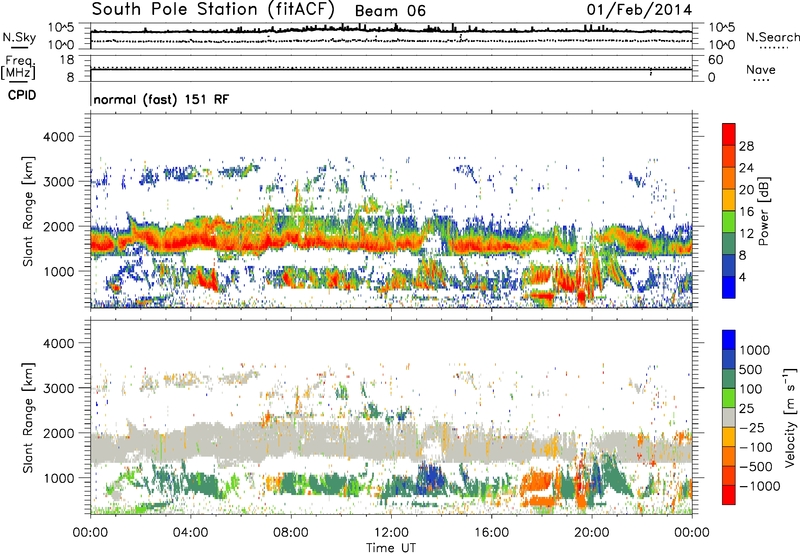Click the red segment of the Power color bar
This screenshot has width=800, height=554.
(x=729, y=134)
